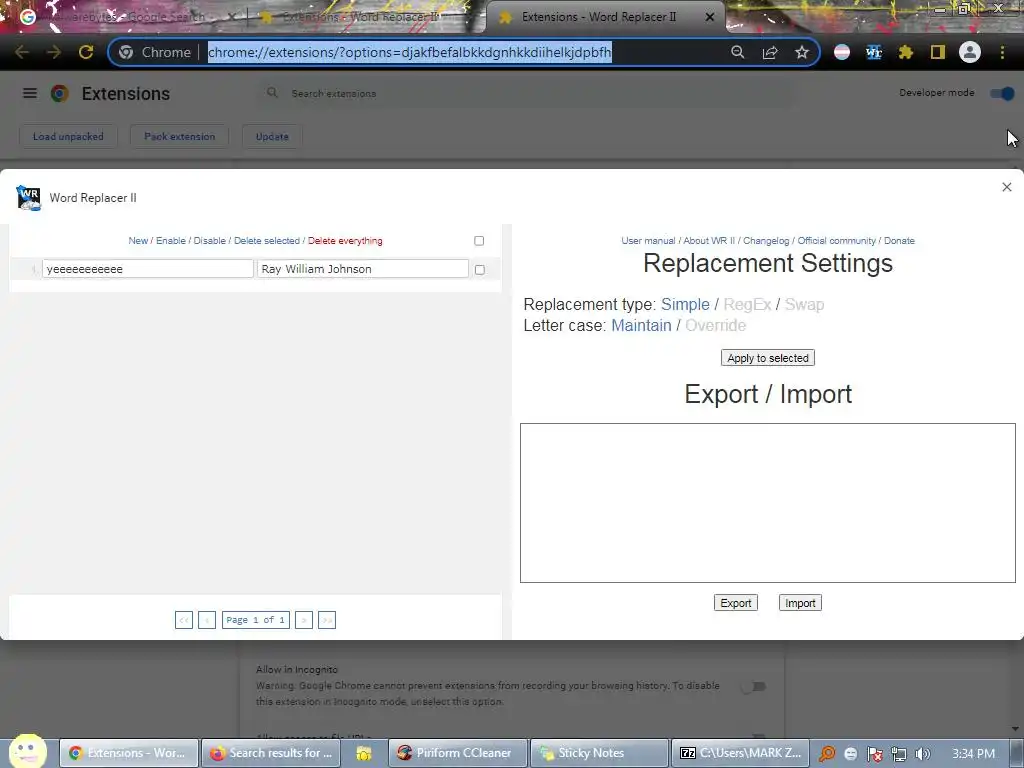Open the Word Replacer toolbar extension icon

874,52
